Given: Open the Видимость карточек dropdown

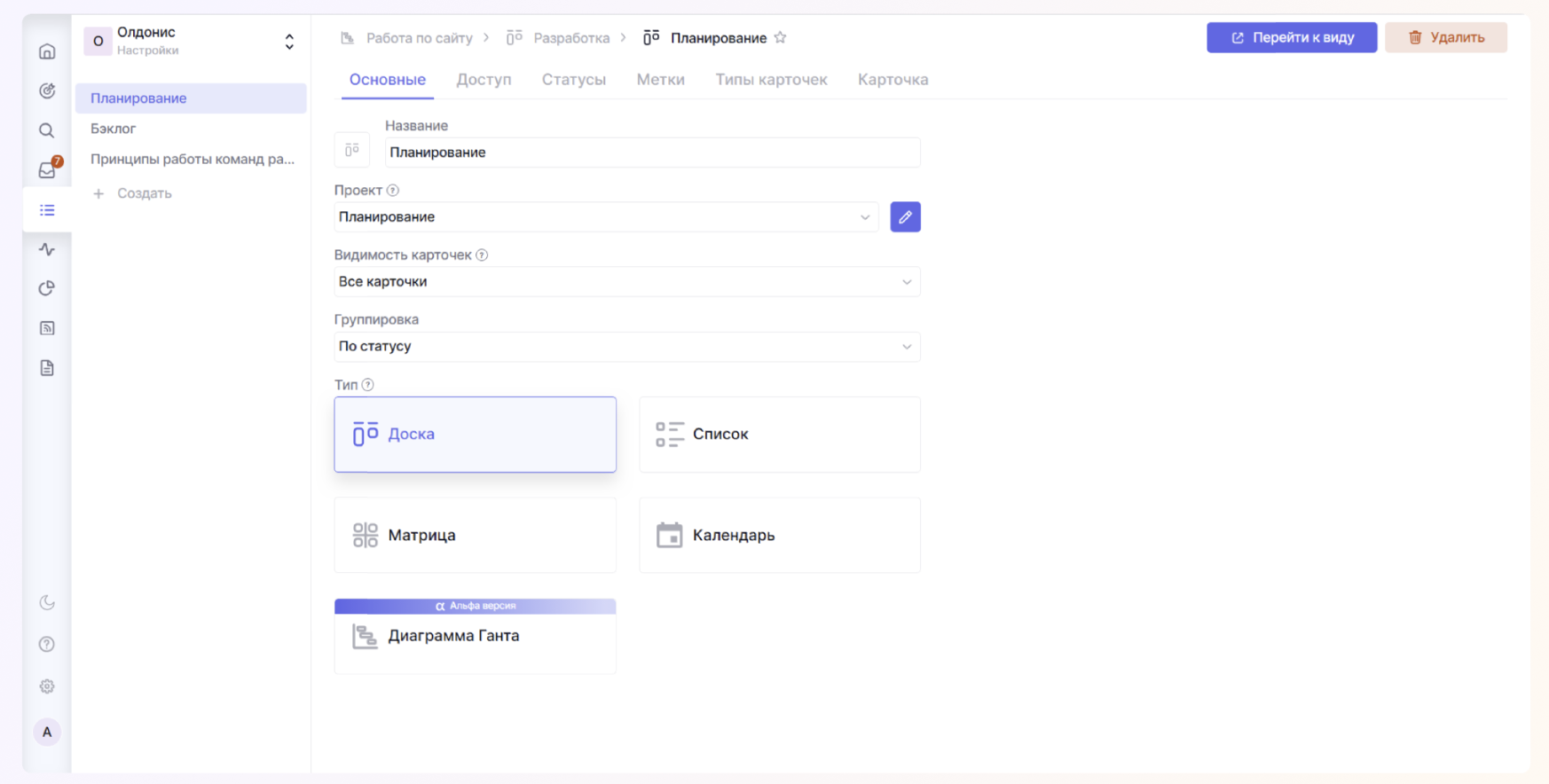Looking at the screenshot, I should pyautogui.click(x=626, y=282).
